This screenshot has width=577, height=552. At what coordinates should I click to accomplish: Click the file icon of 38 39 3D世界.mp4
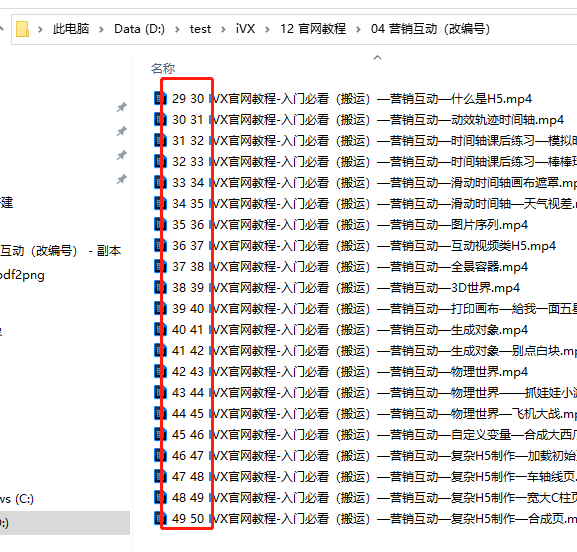(x=159, y=287)
